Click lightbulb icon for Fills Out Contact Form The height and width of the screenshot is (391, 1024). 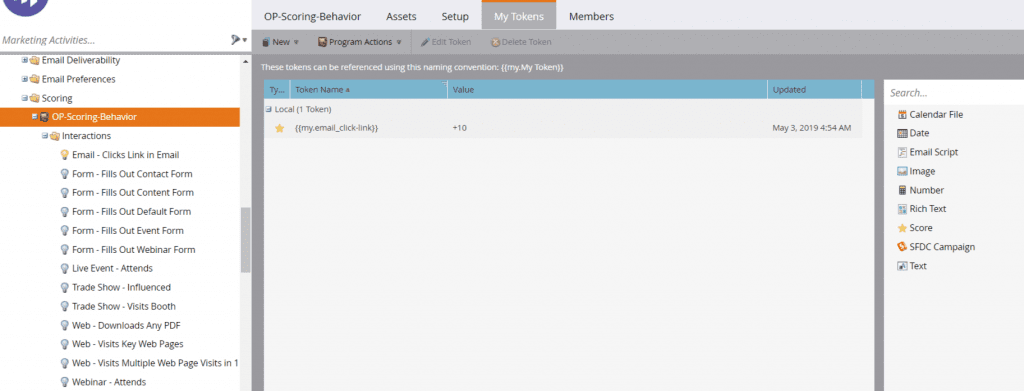pos(65,174)
